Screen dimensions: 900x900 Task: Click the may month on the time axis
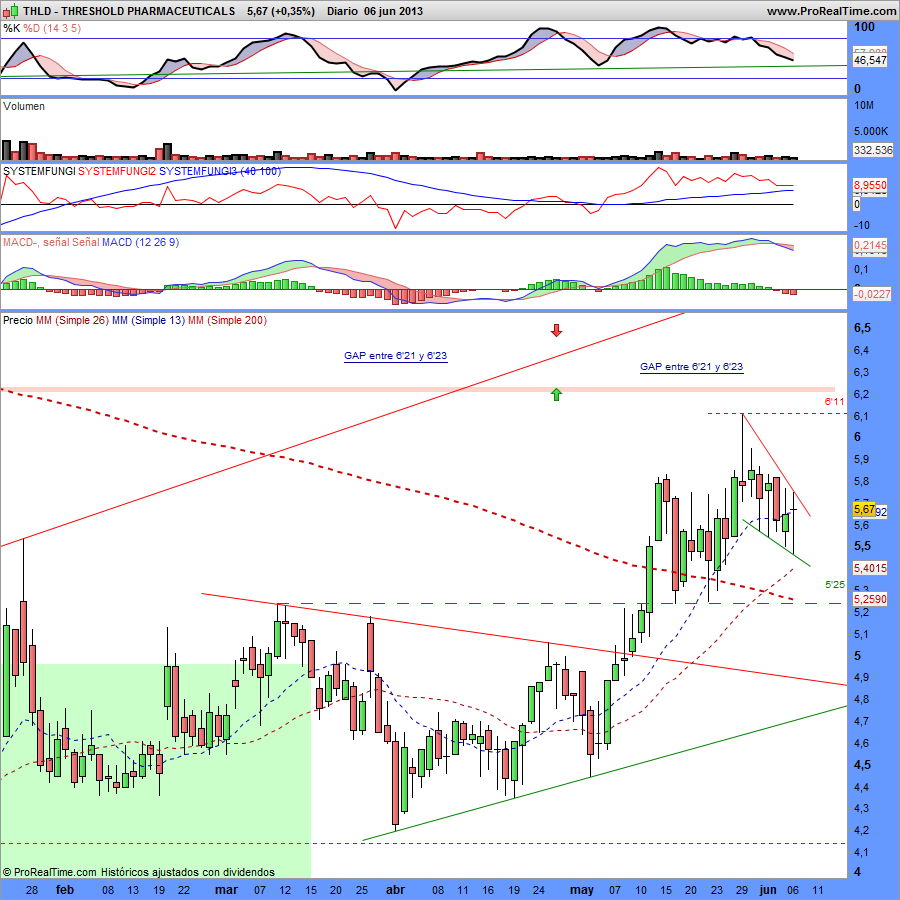pos(581,890)
